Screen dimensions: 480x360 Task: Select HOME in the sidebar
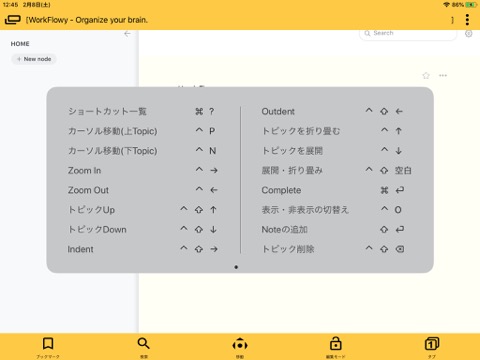click(x=20, y=44)
